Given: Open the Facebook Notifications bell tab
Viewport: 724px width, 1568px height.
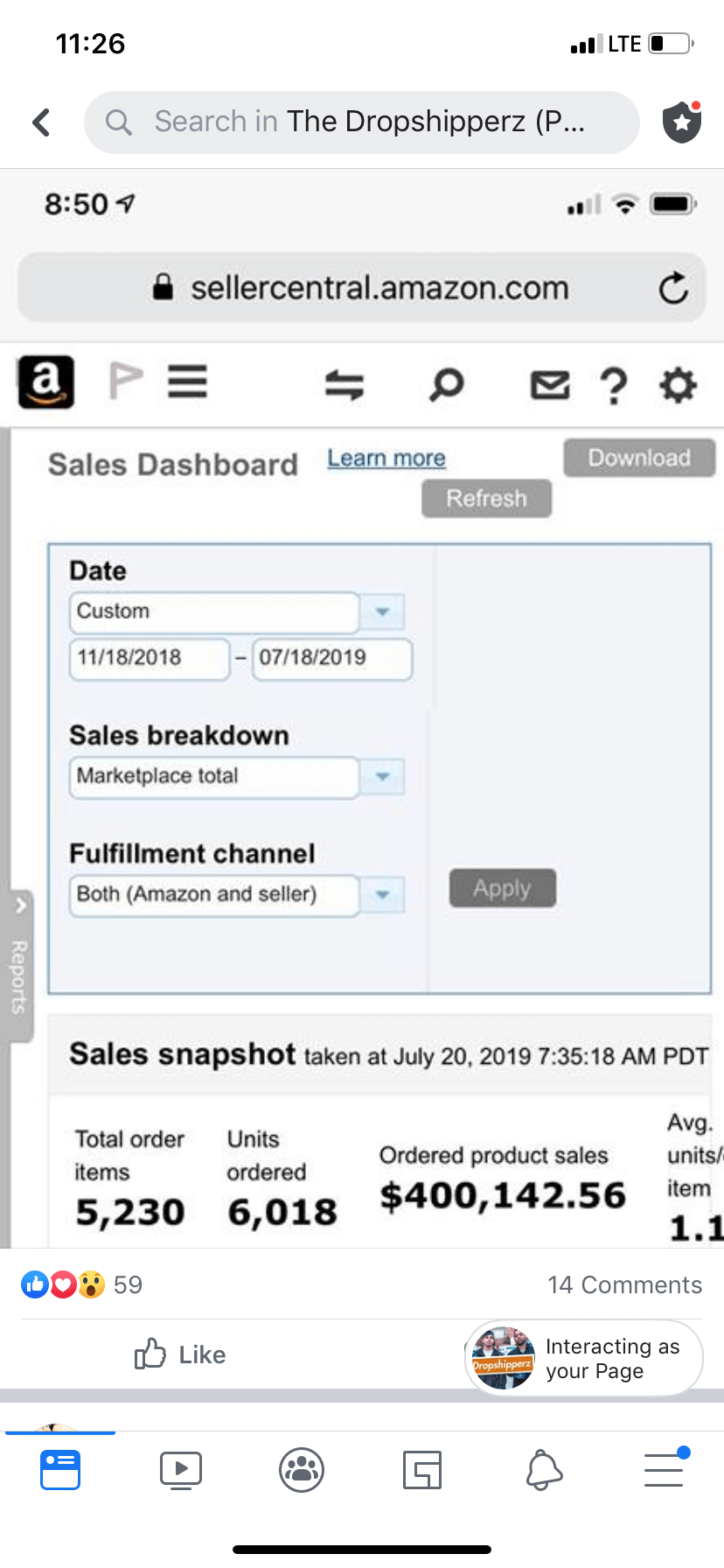Looking at the screenshot, I should [543, 1470].
